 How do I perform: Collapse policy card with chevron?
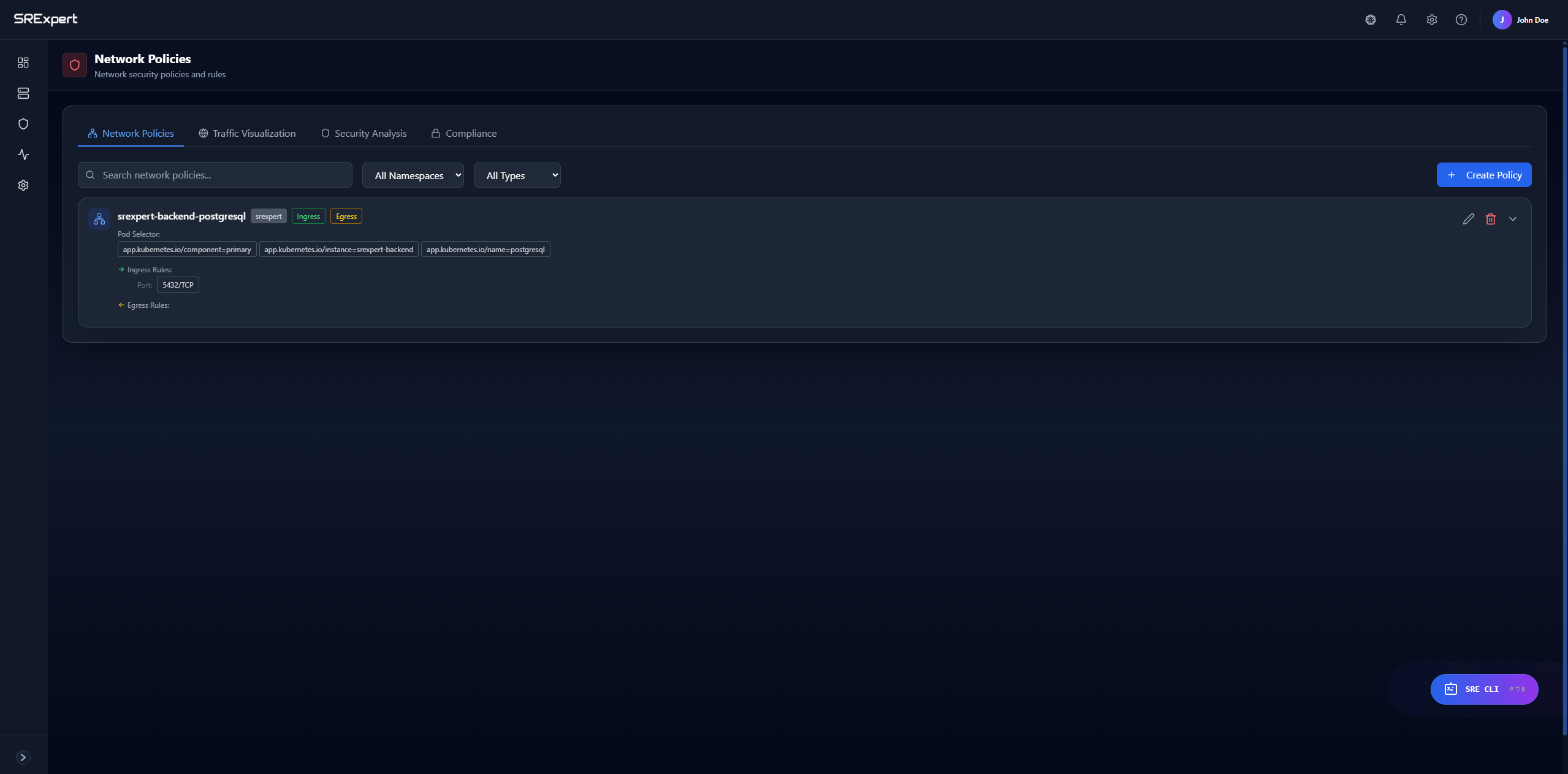[x=1513, y=219]
